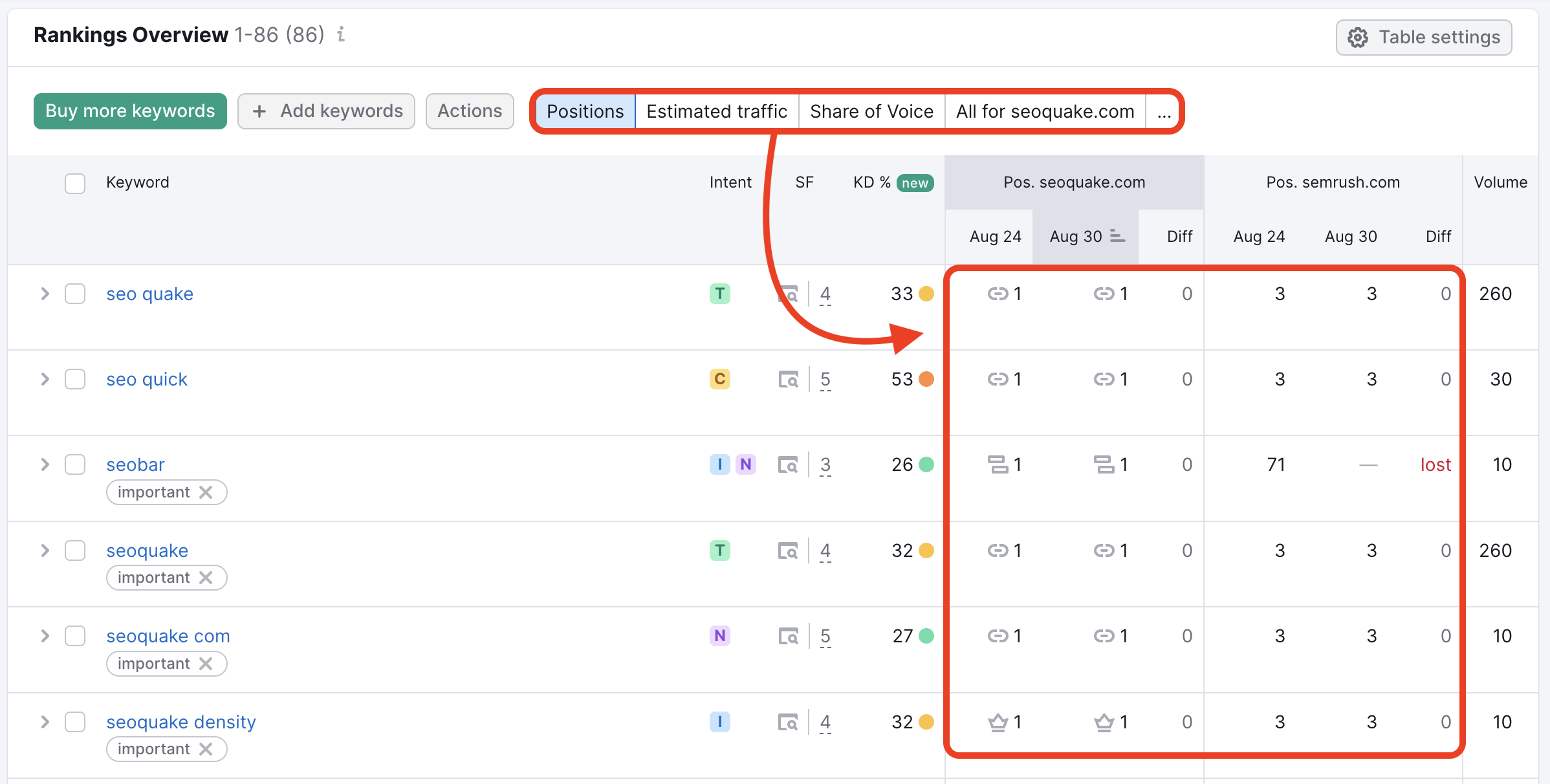
Task: Click Informational intent badge for seoquake density
Action: 720,722
